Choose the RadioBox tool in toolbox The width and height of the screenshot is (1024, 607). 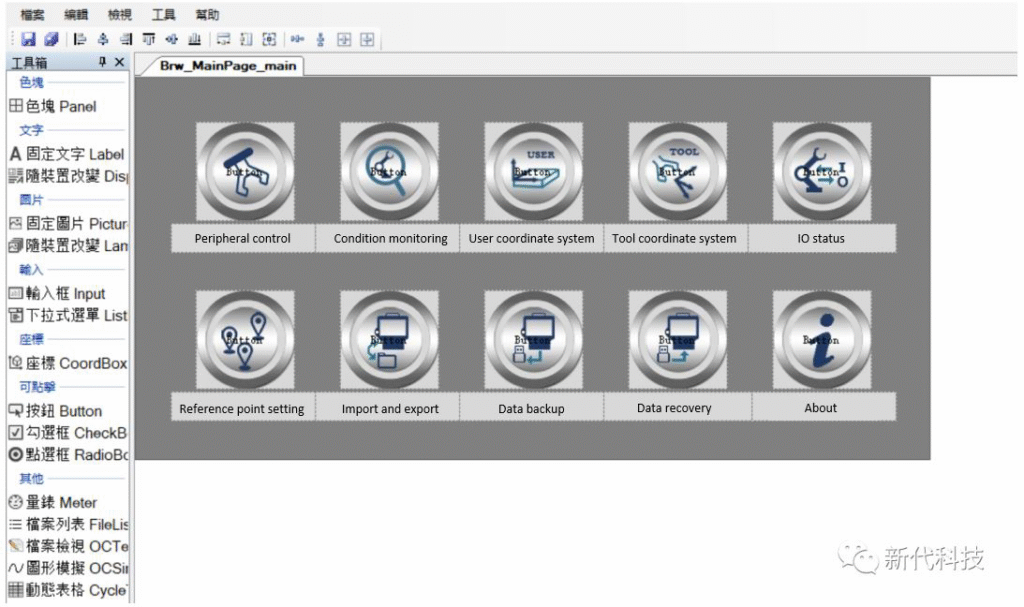(68, 455)
